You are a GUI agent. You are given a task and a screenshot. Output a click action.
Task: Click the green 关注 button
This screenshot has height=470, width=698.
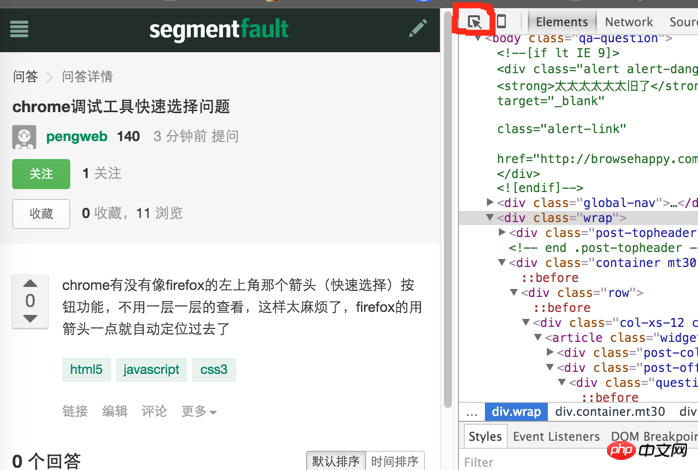pyautogui.click(x=41, y=174)
